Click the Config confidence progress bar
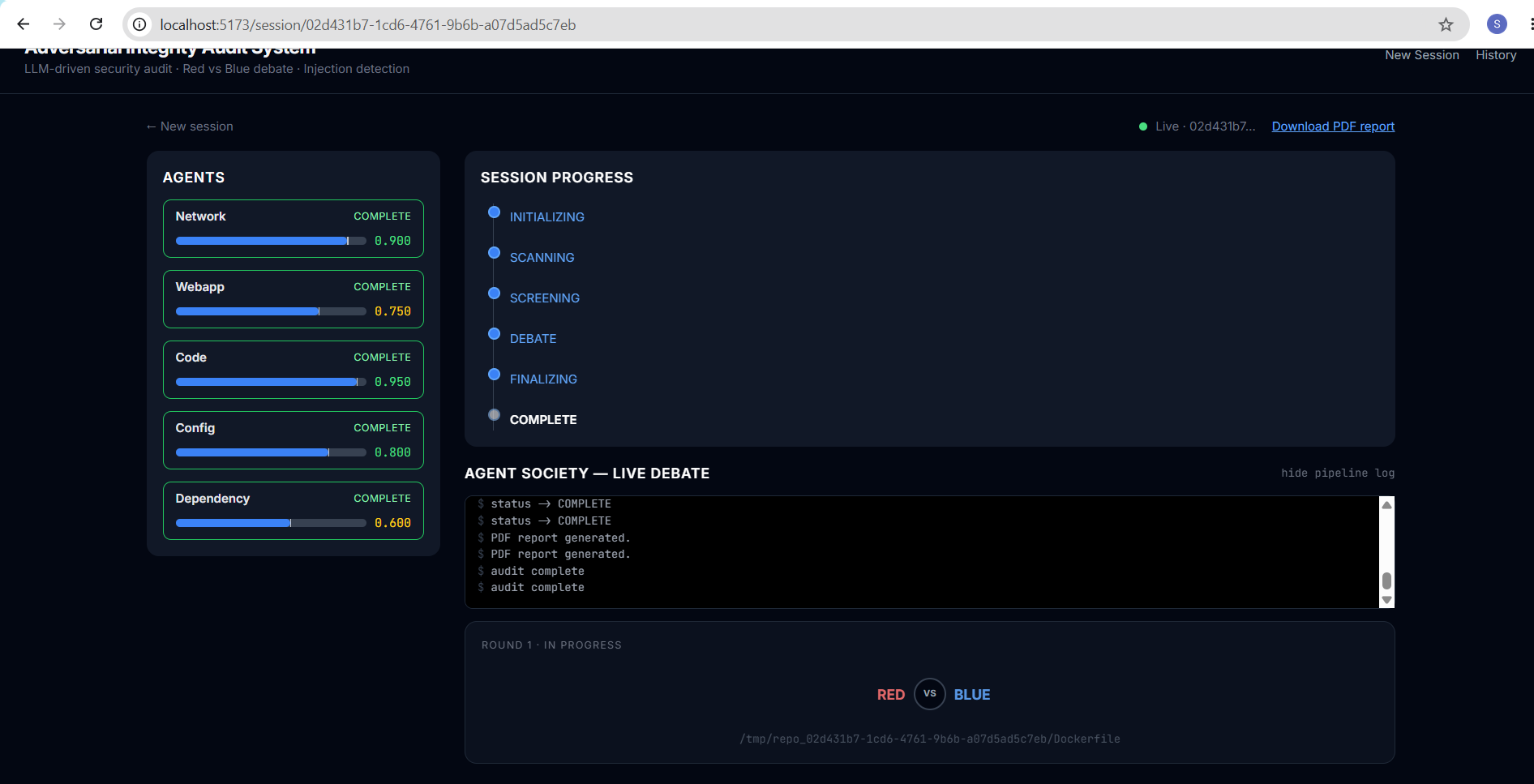This screenshot has height=784, width=1534. point(271,452)
